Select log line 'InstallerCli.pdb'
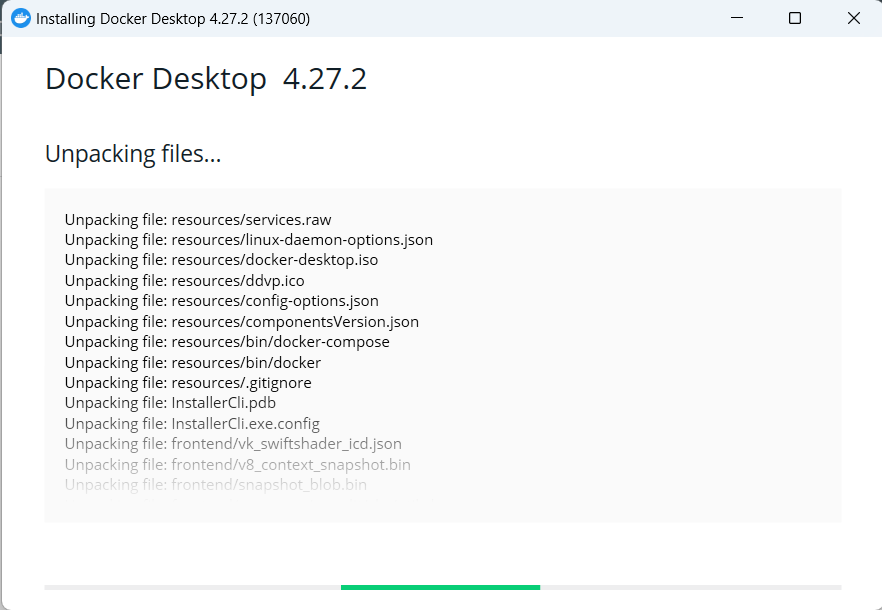Screen dimensions: 882x610 pyautogui.click(x=170, y=403)
